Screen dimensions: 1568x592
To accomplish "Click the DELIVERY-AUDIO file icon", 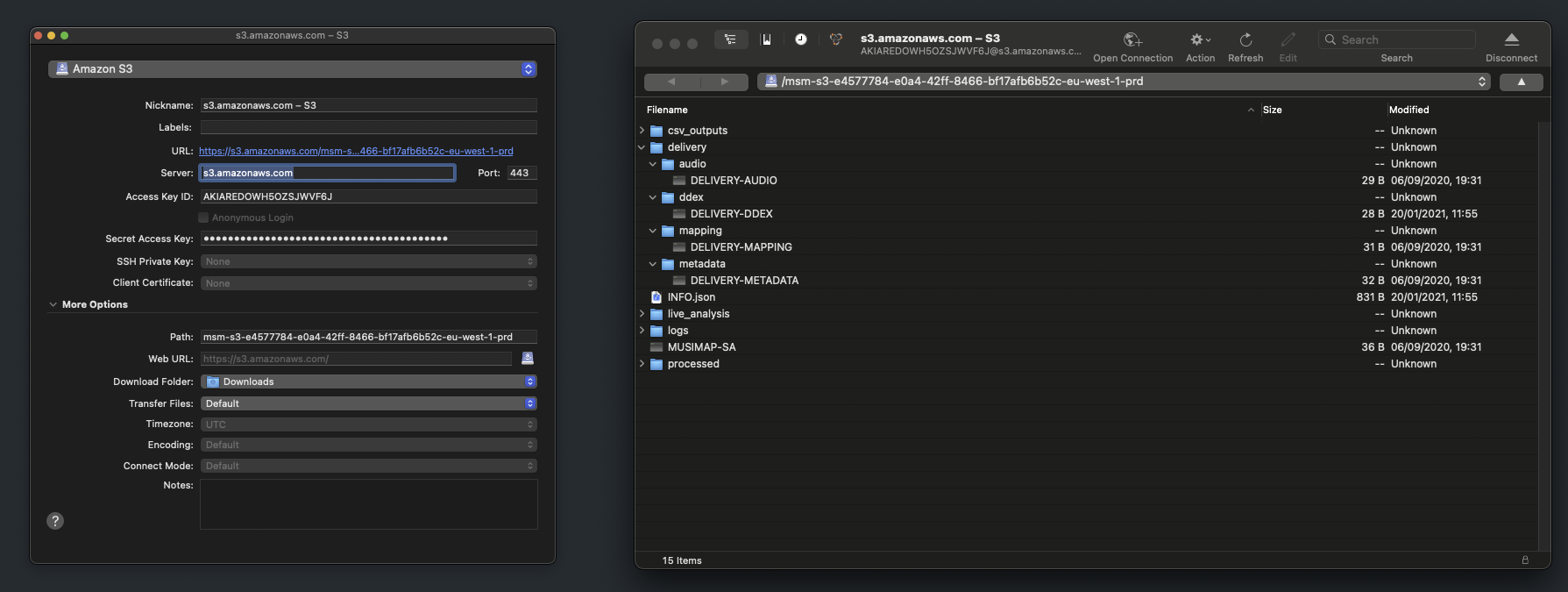I will pyautogui.click(x=679, y=181).
